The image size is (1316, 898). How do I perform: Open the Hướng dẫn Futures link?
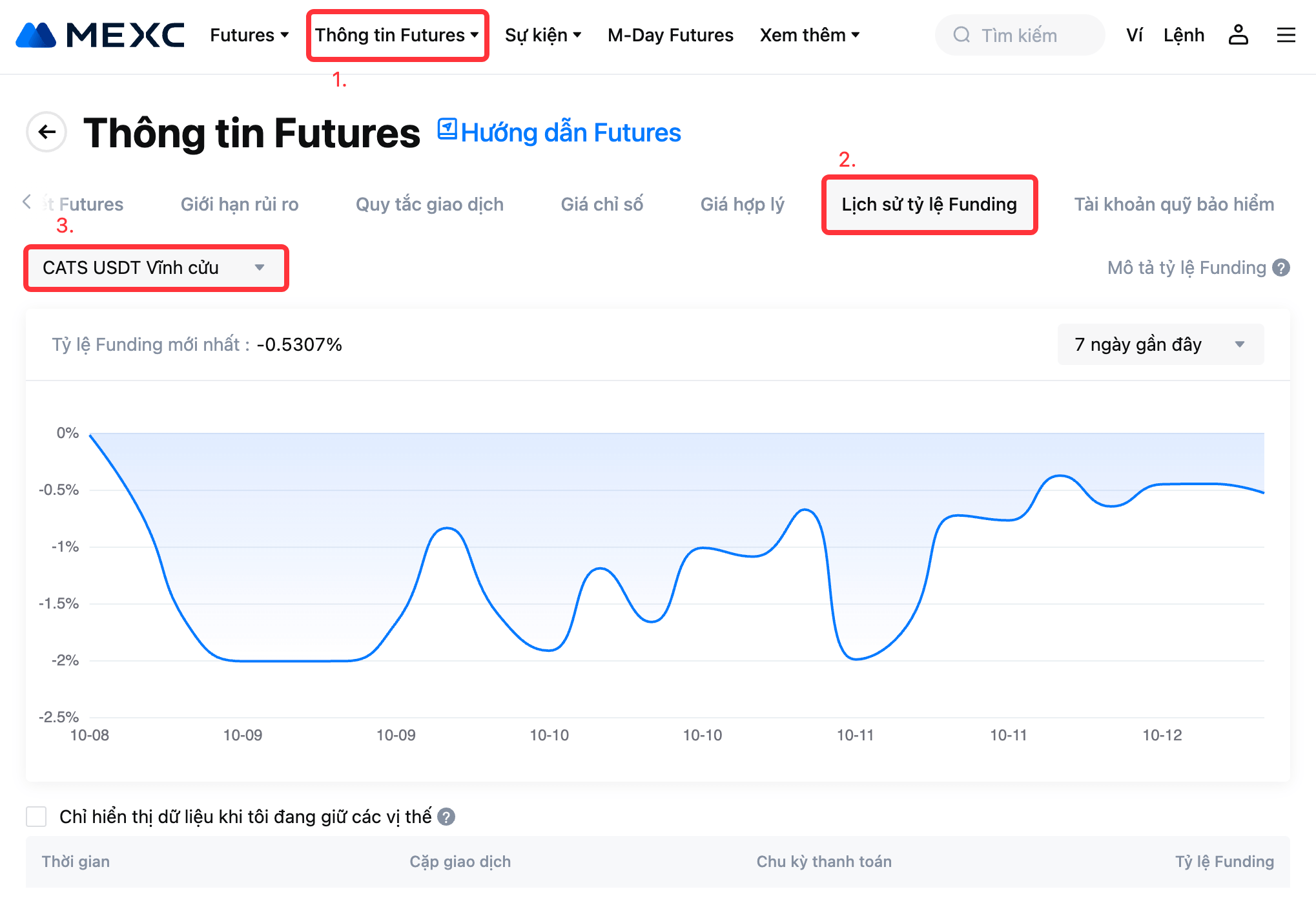click(559, 132)
